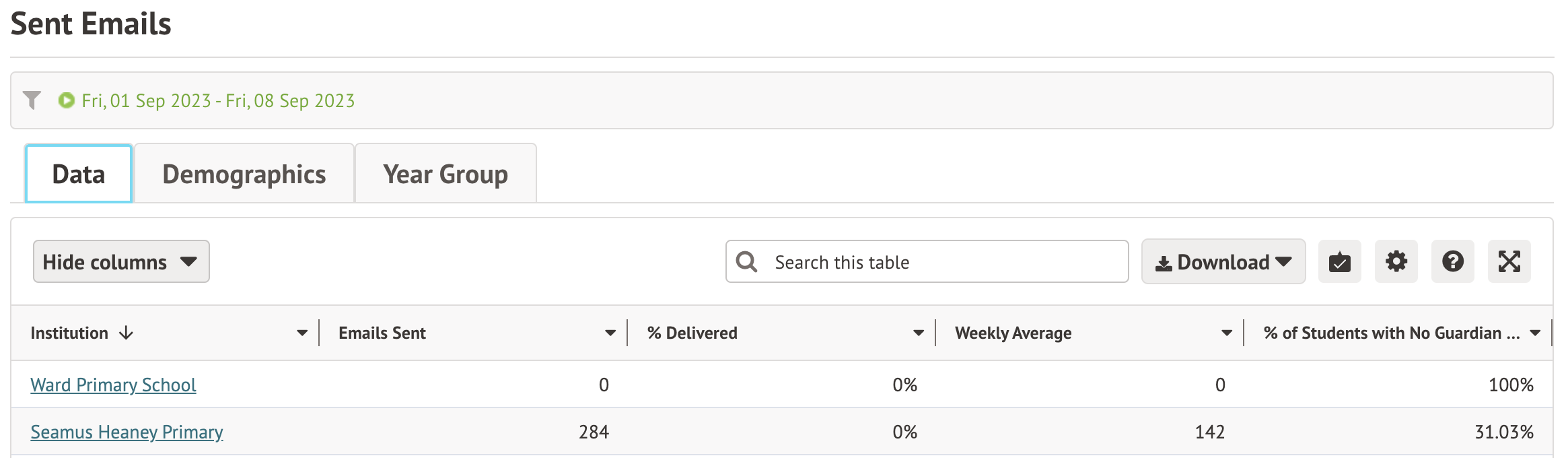Screen dimensions: 1568x458
Task: Click the help question mark icon
Action: (x=1452, y=261)
